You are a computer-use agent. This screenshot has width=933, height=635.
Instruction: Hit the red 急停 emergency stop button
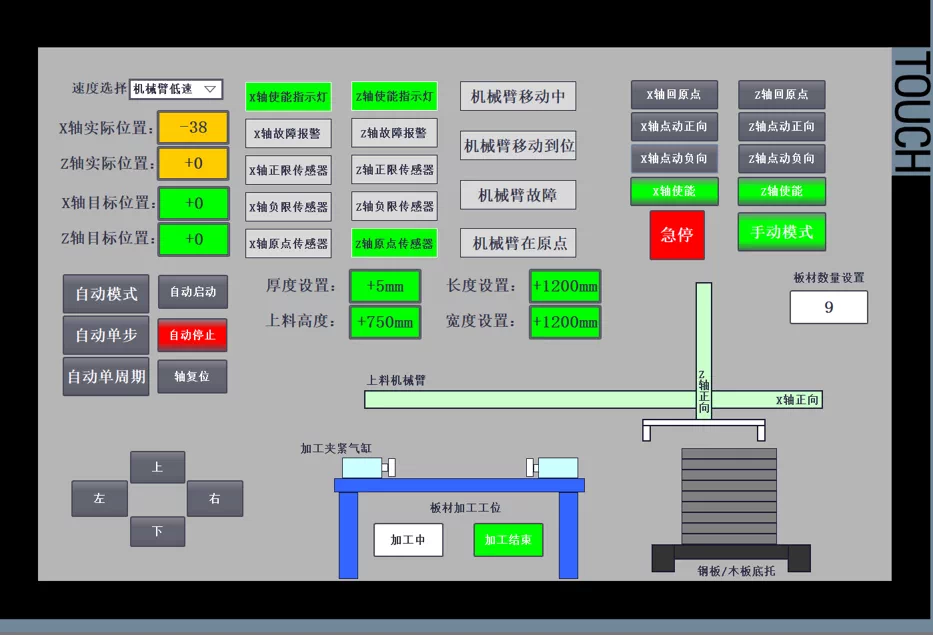click(677, 234)
